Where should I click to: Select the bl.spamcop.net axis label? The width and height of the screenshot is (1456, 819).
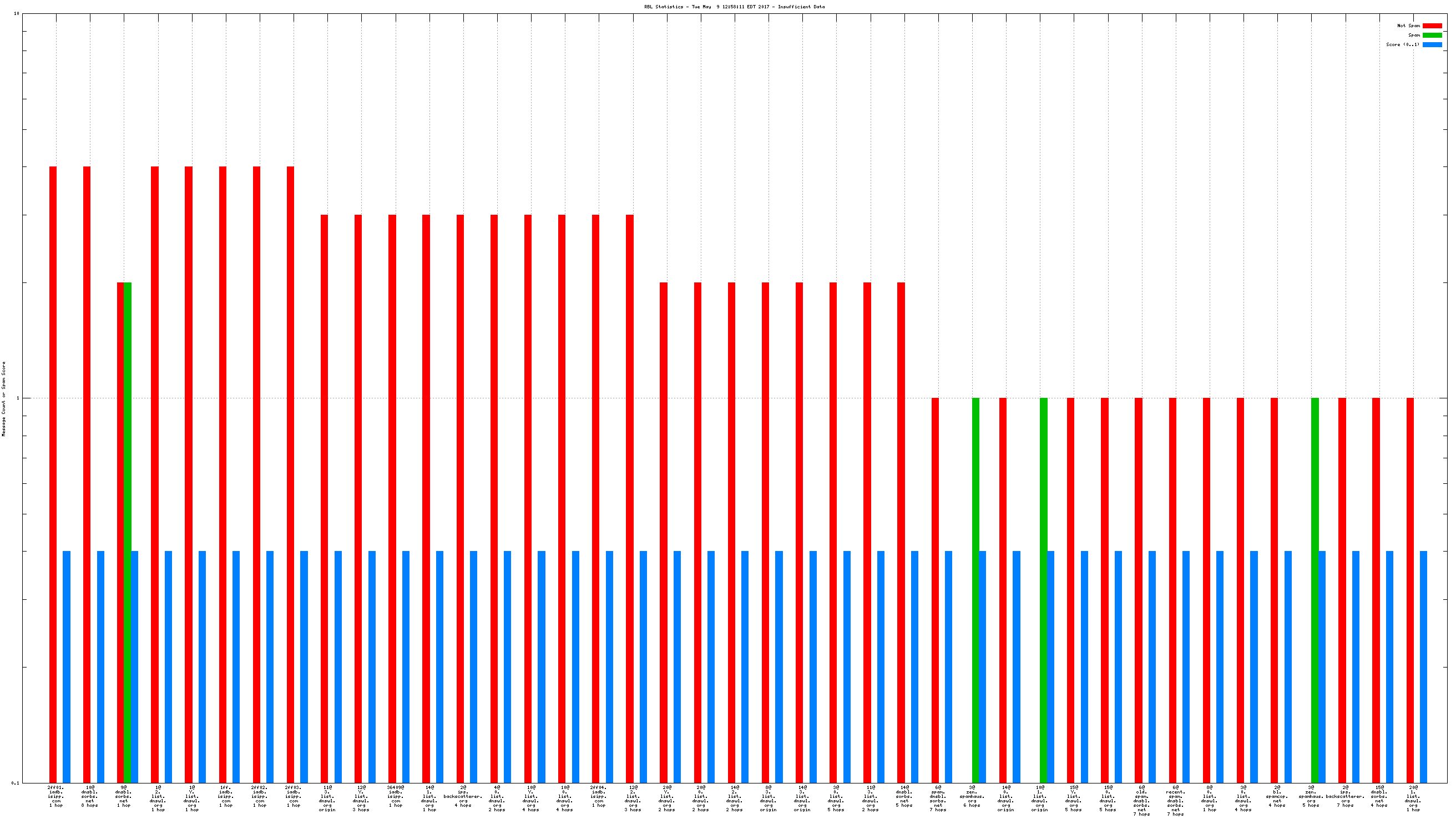[1277, 796]
